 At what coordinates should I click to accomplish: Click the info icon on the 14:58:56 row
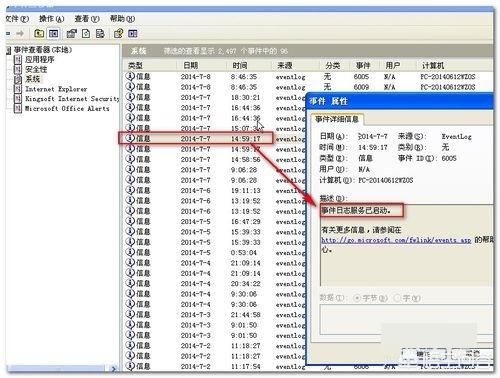click(x=130, y=159)
